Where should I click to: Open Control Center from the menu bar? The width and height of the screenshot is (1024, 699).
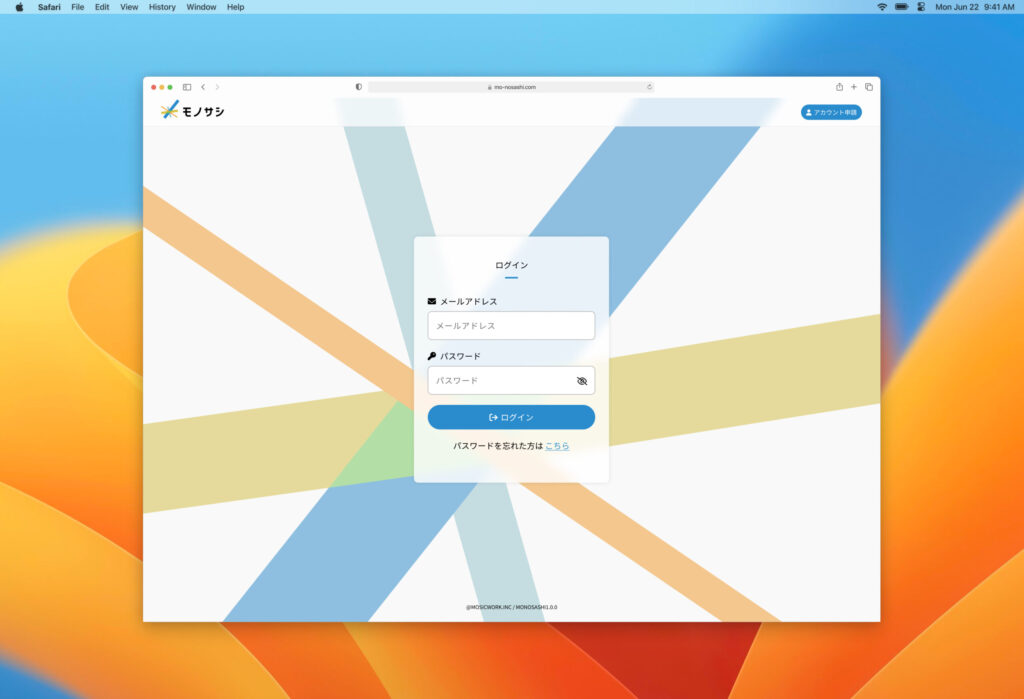pos(921,7)
